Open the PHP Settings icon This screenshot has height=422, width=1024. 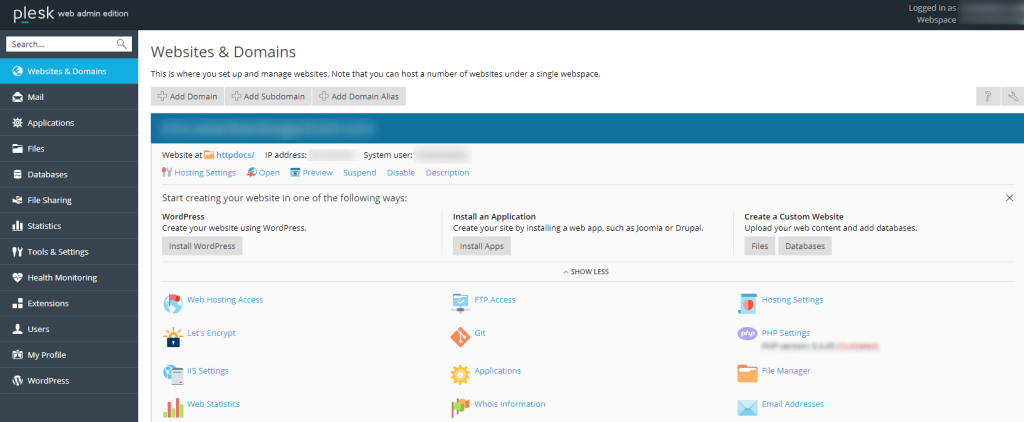[747, 333]
